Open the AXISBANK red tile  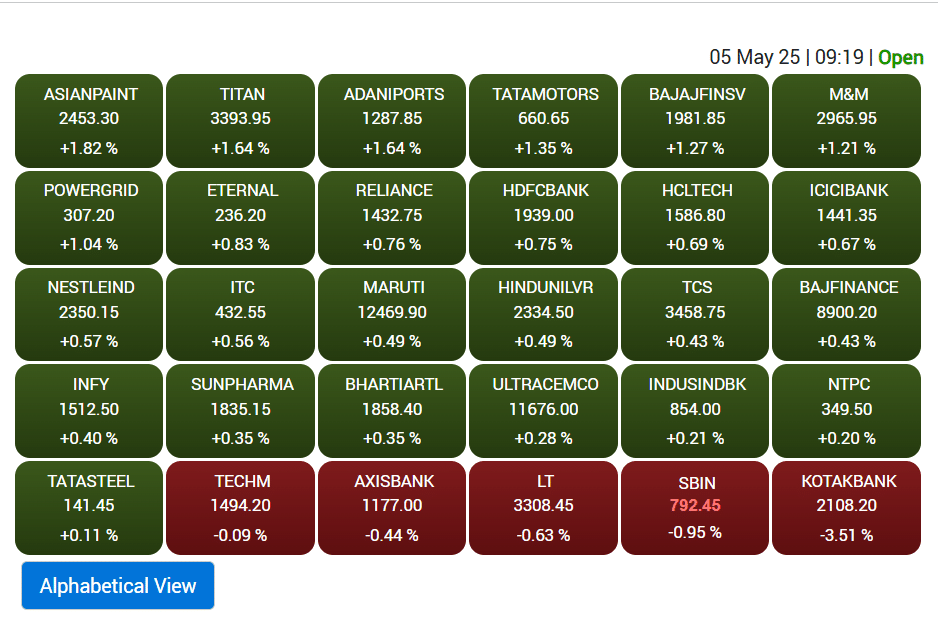[x=392, y=508]
